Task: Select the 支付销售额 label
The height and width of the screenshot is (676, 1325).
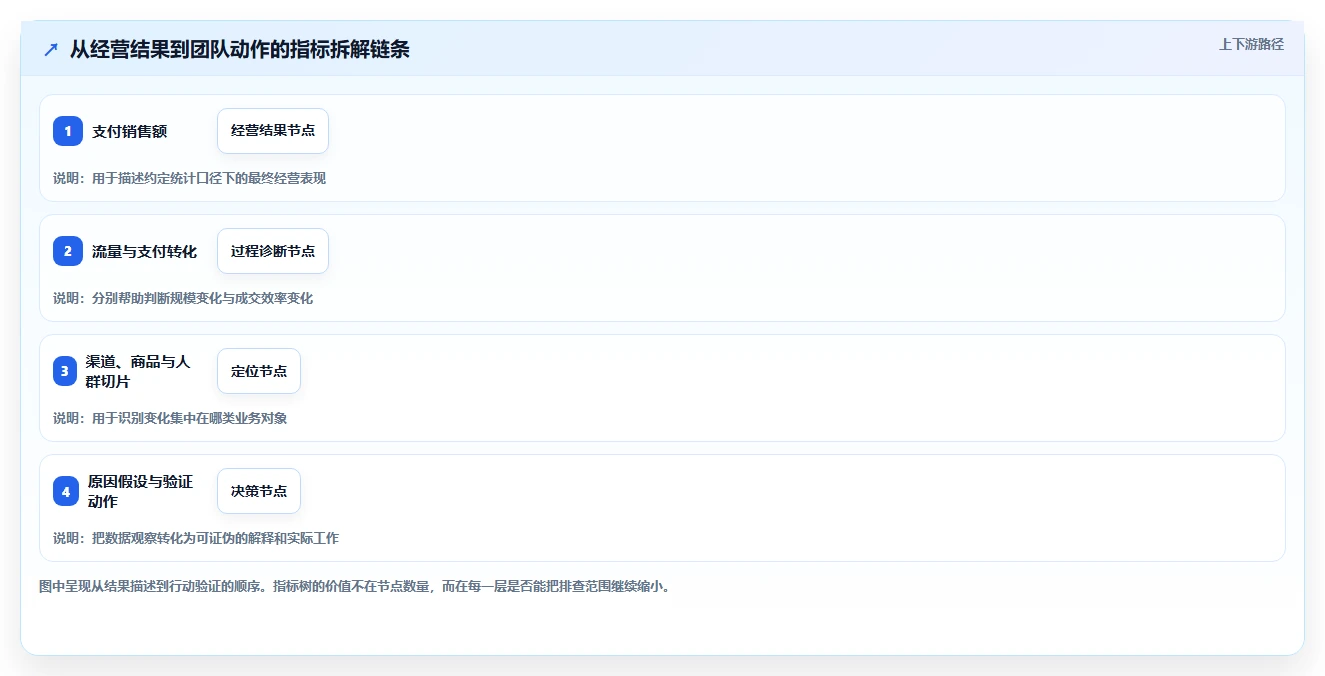Action: pos(130,131)
